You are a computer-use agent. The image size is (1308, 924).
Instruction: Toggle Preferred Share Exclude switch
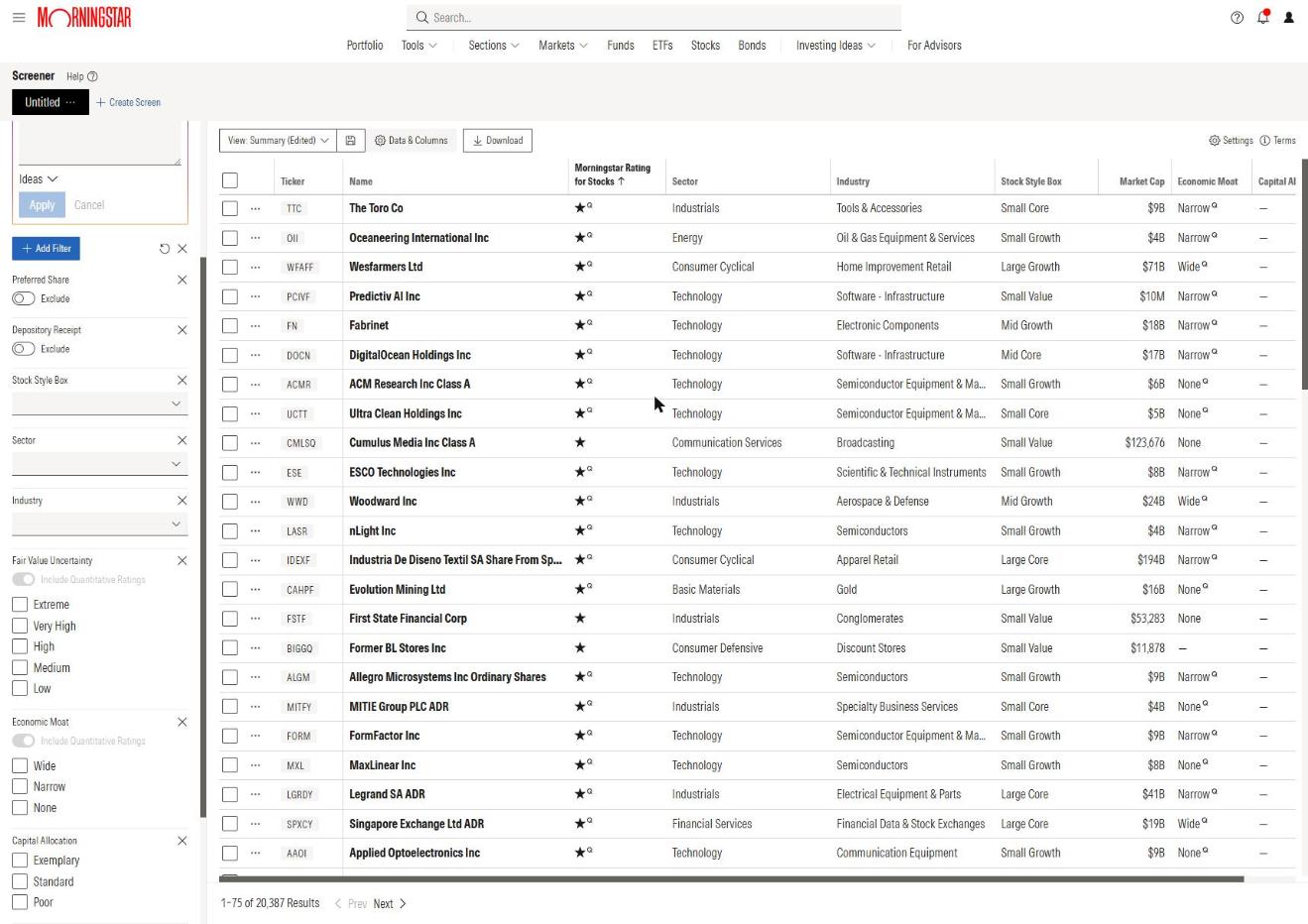23,298
